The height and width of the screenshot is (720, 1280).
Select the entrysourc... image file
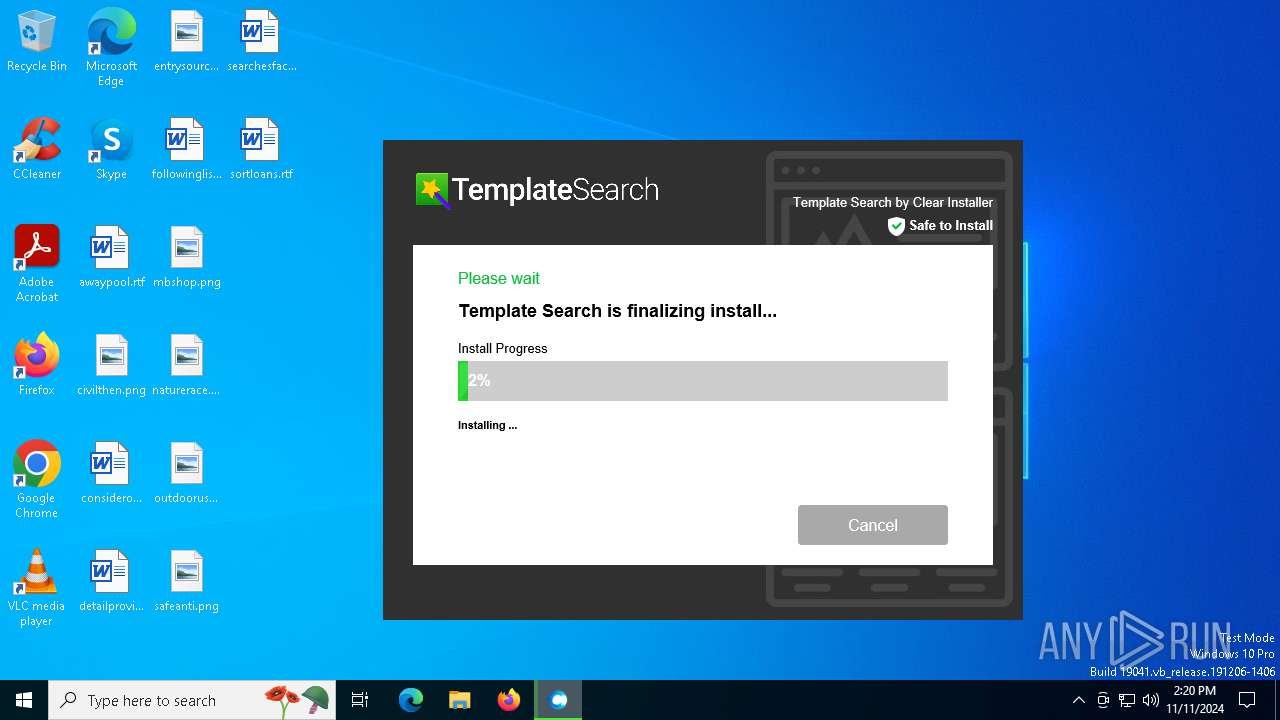[x=186, y=42]
